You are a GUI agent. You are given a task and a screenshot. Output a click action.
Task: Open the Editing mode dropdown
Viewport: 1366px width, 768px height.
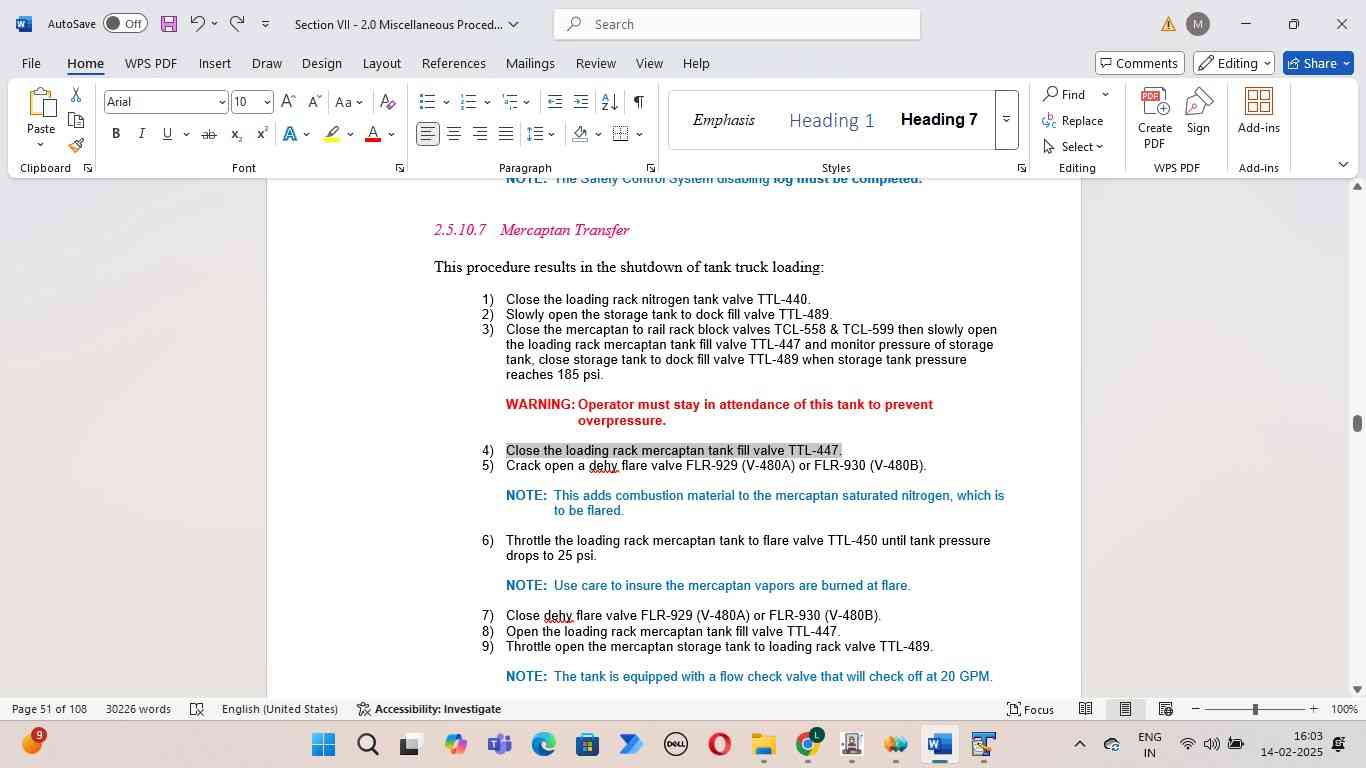1234,63
